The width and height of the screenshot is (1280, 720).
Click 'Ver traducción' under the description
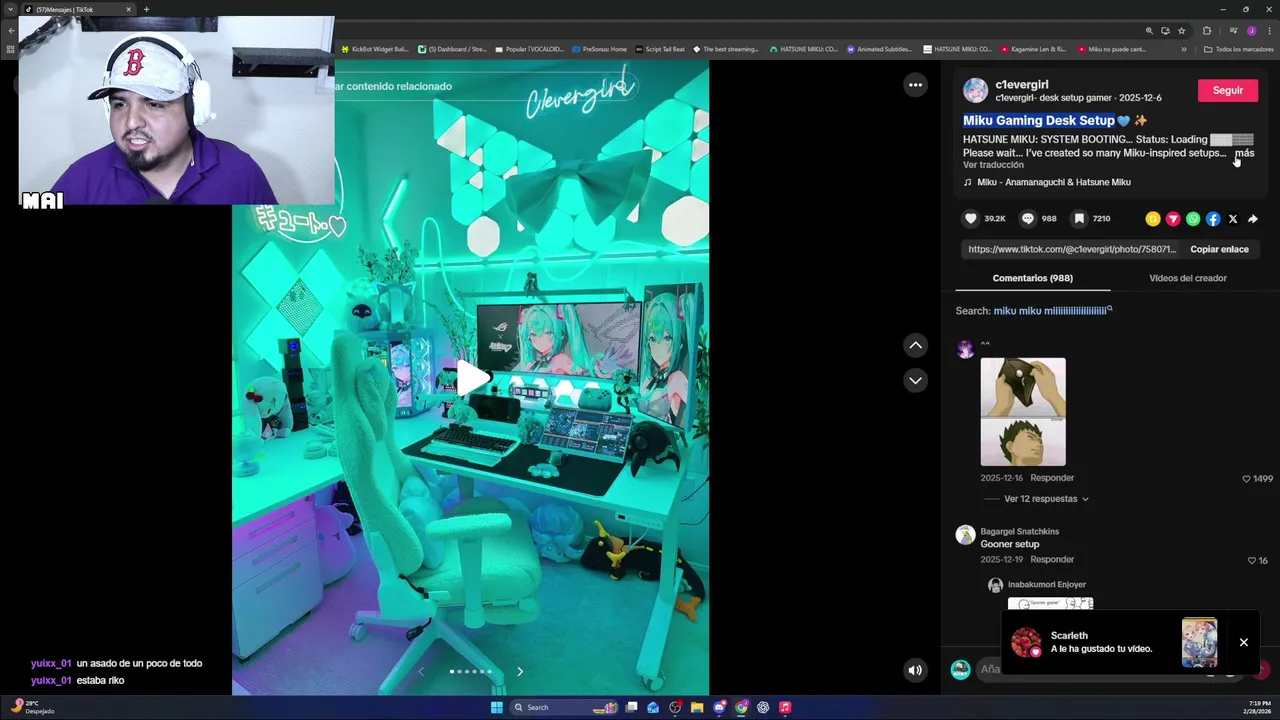[x=993, y=165]
